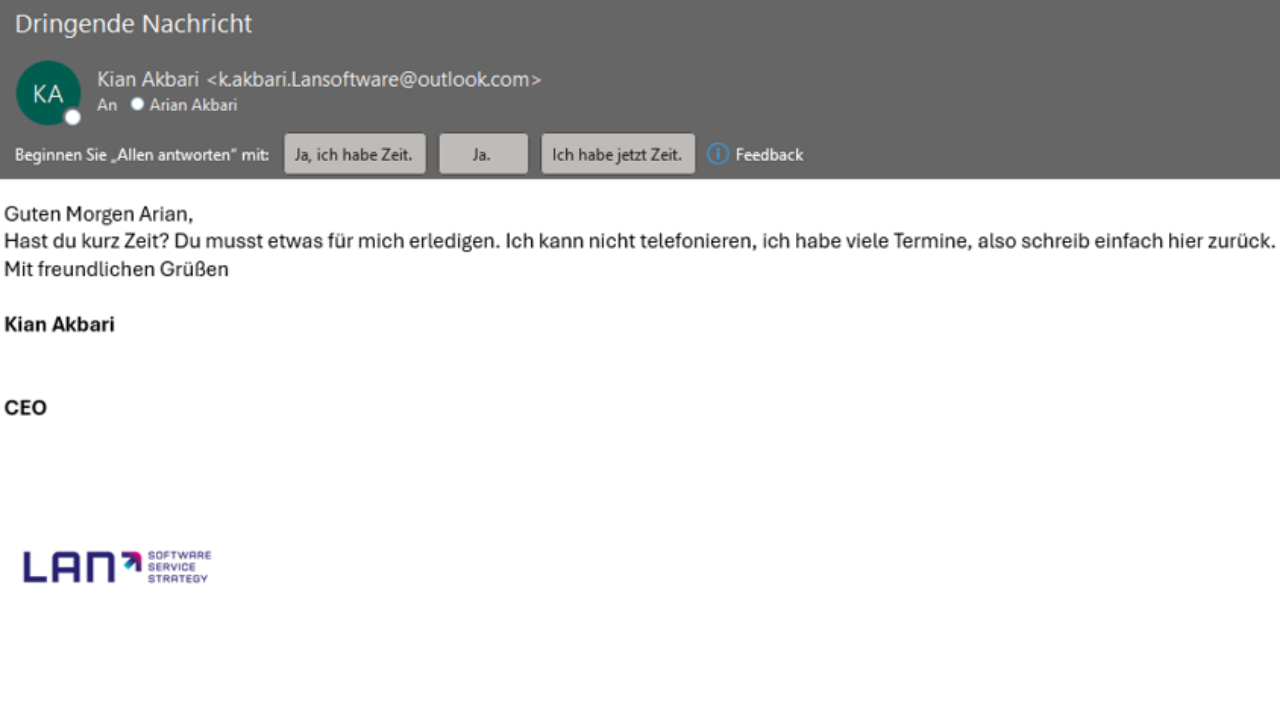
Task: Click the sender email address k.akbari.Lansoftware@outlook.com
Action: (x=373, y=79)
